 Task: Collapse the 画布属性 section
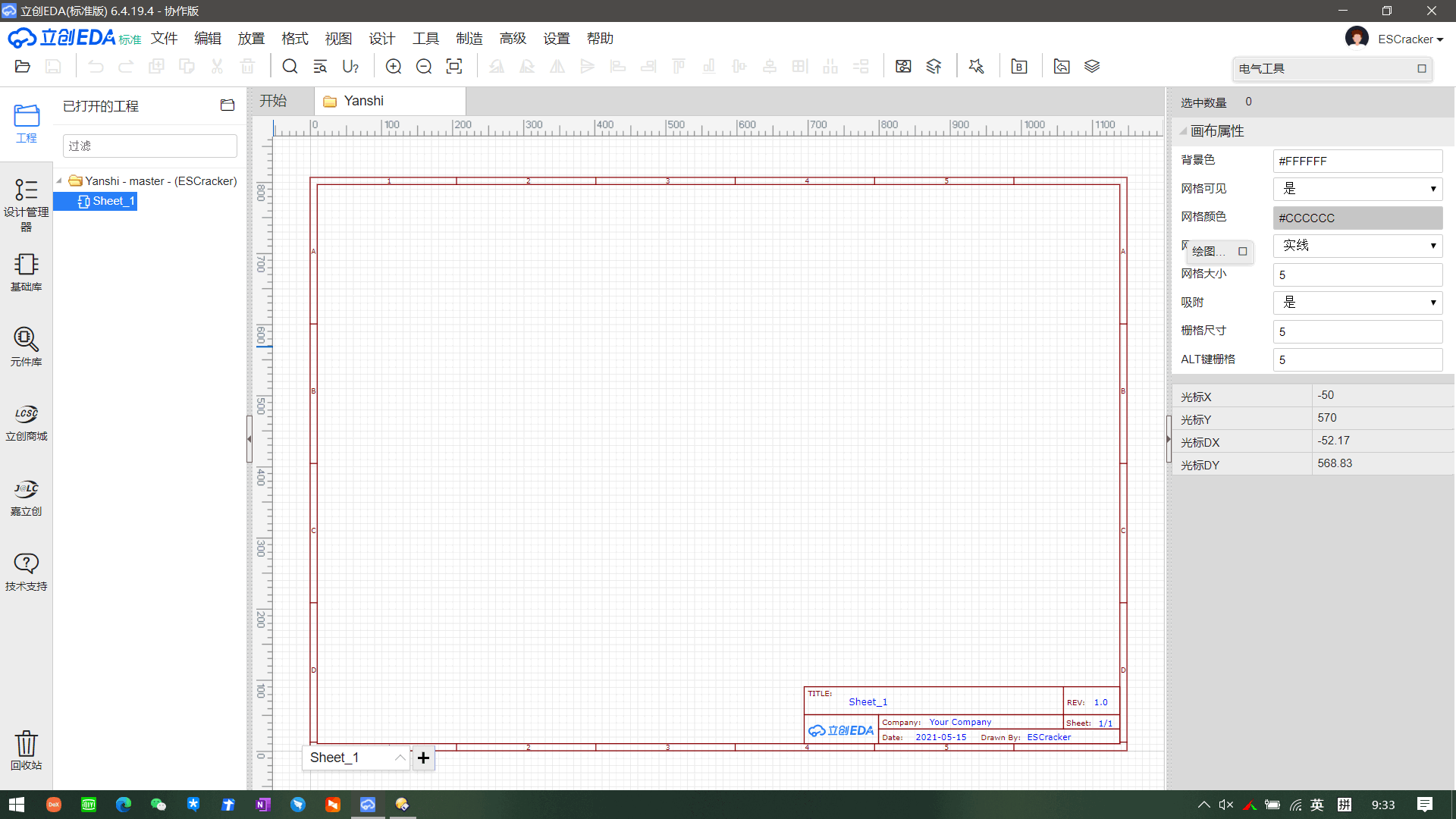click(1183, 131)
